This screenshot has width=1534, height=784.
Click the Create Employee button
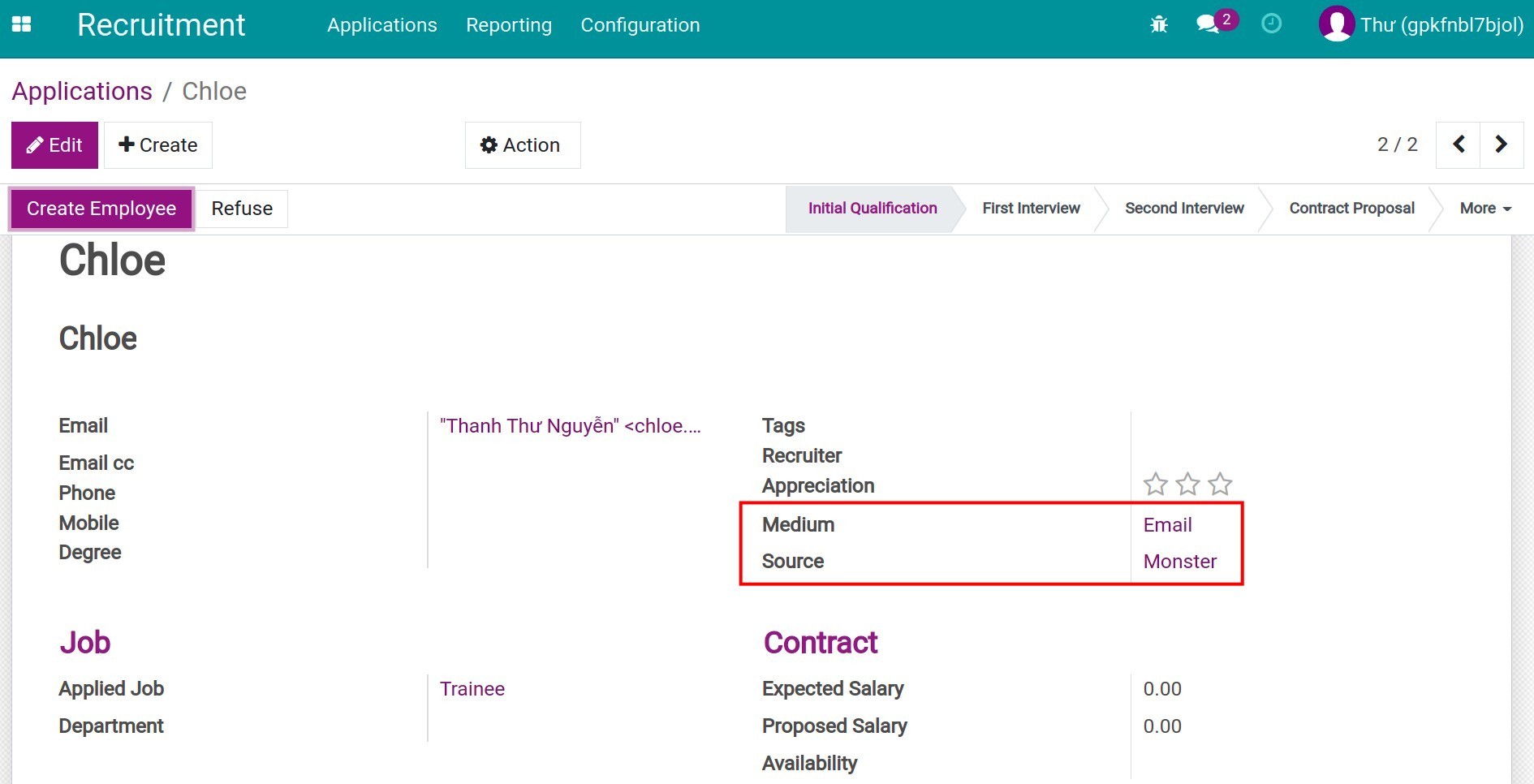pyautogui.click(x=101, y=208)
